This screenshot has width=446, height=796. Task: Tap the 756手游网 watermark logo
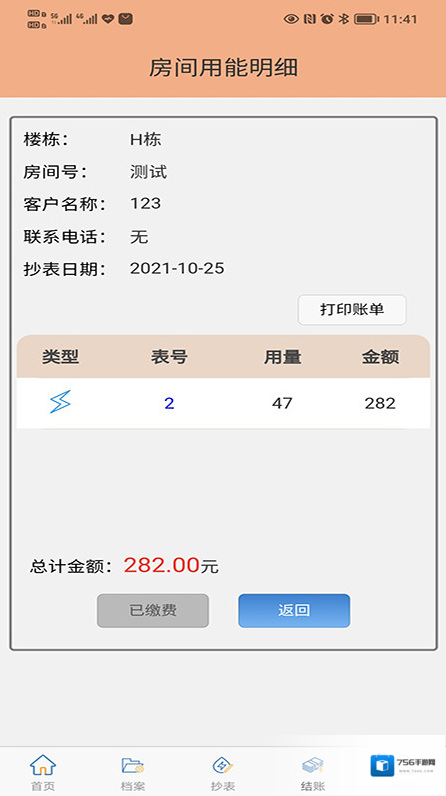[x=403, y=766]
